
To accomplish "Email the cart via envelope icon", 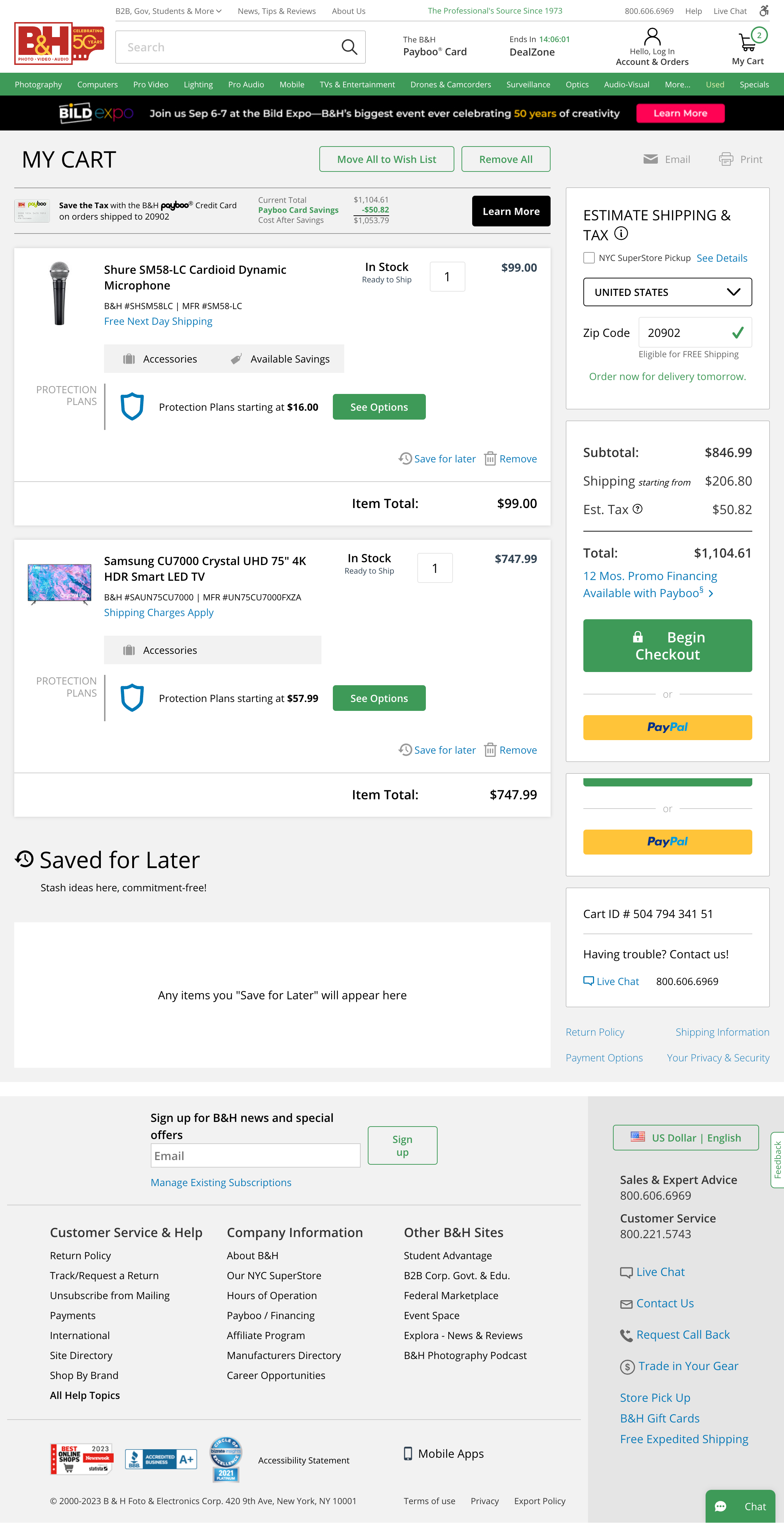I will click(650, 159).
